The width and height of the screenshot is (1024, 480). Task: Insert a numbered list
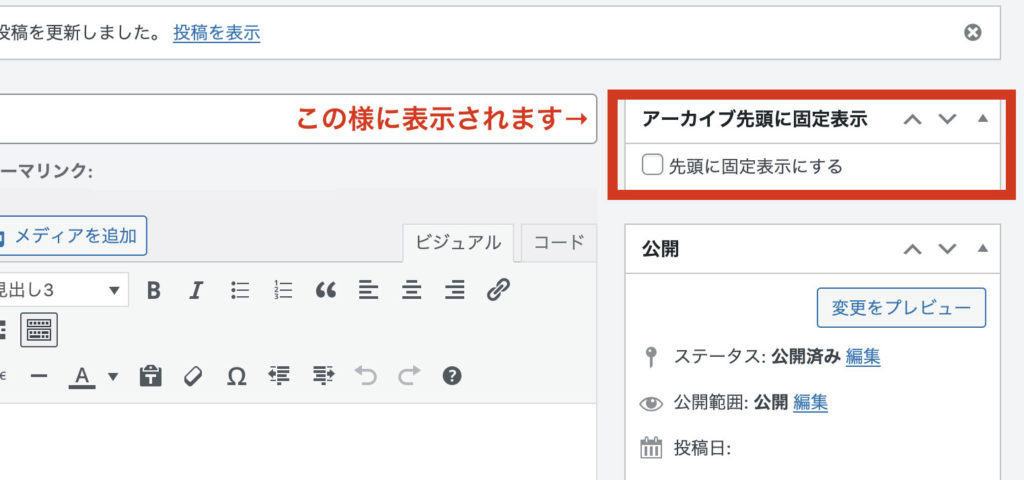pos(283,290)
